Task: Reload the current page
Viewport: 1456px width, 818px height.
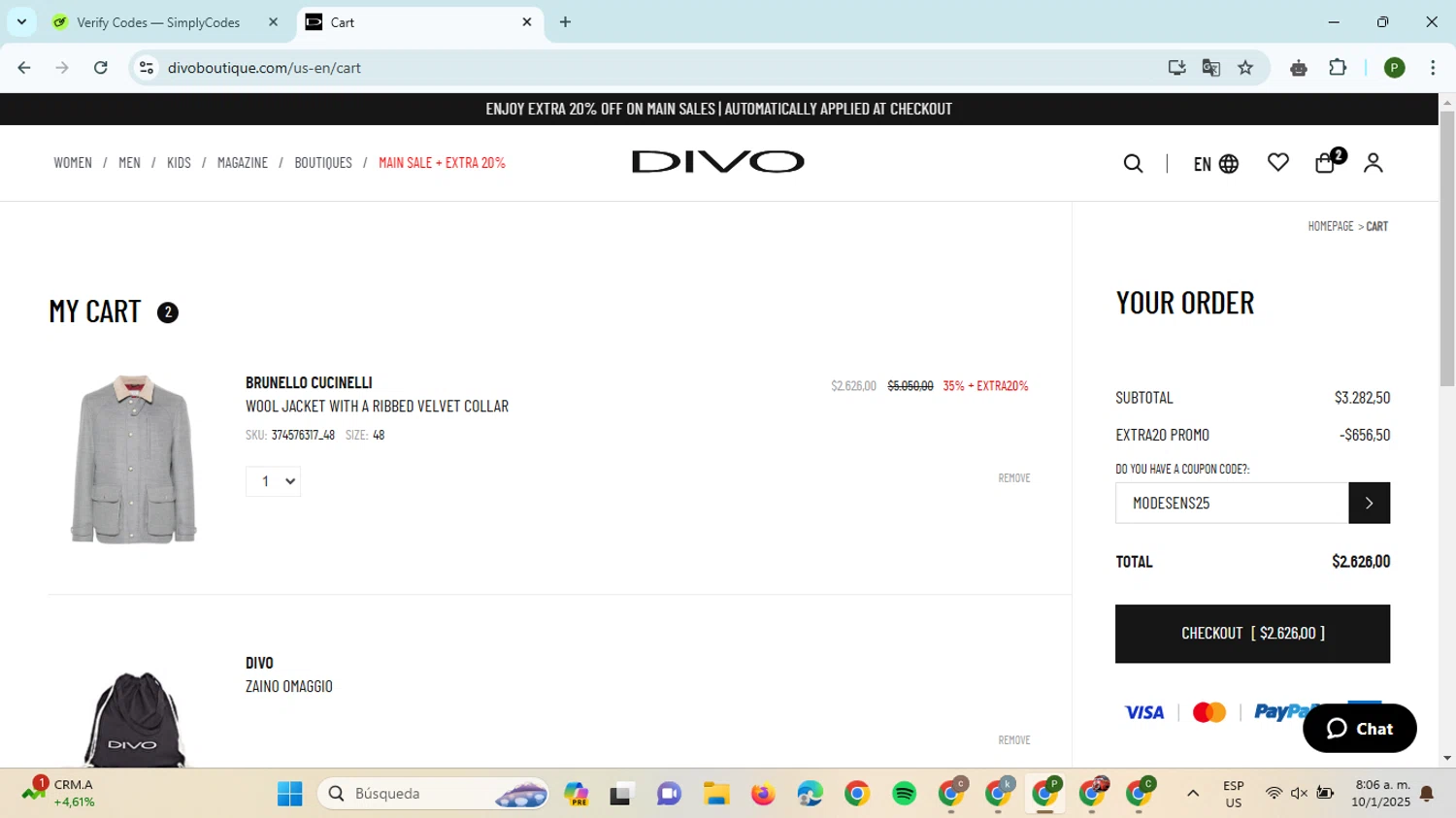Action: click(x=101, y=68)
